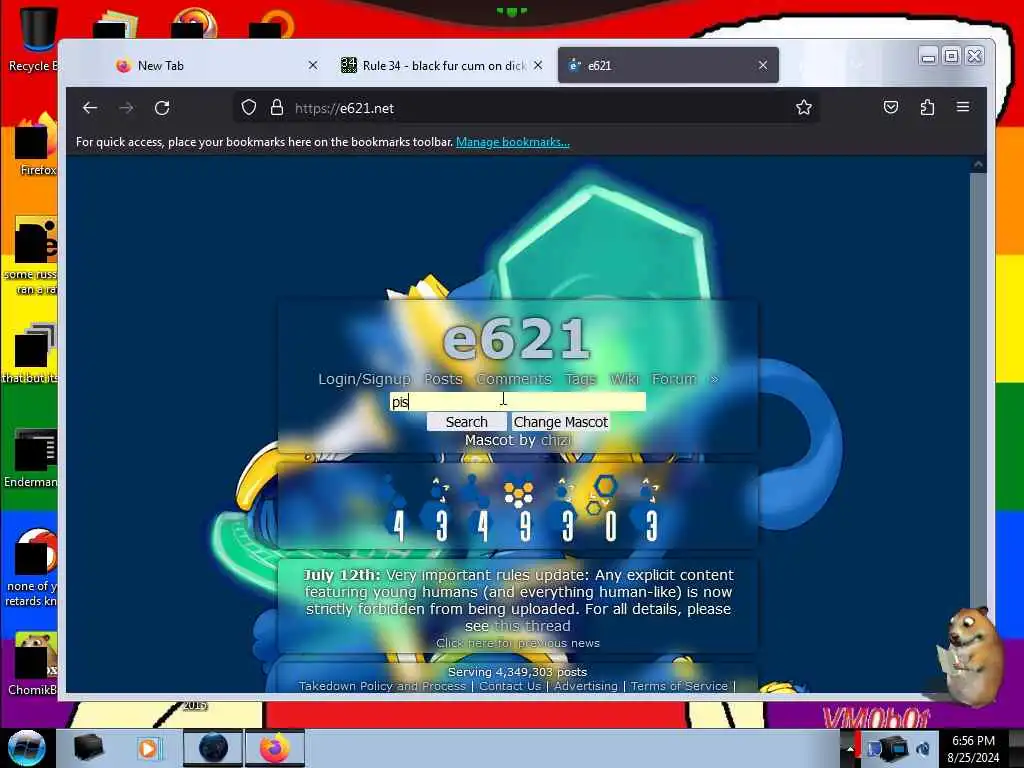Close the New Tab tab
Screen dimensions: 1024x768
(x=313, y=65)
